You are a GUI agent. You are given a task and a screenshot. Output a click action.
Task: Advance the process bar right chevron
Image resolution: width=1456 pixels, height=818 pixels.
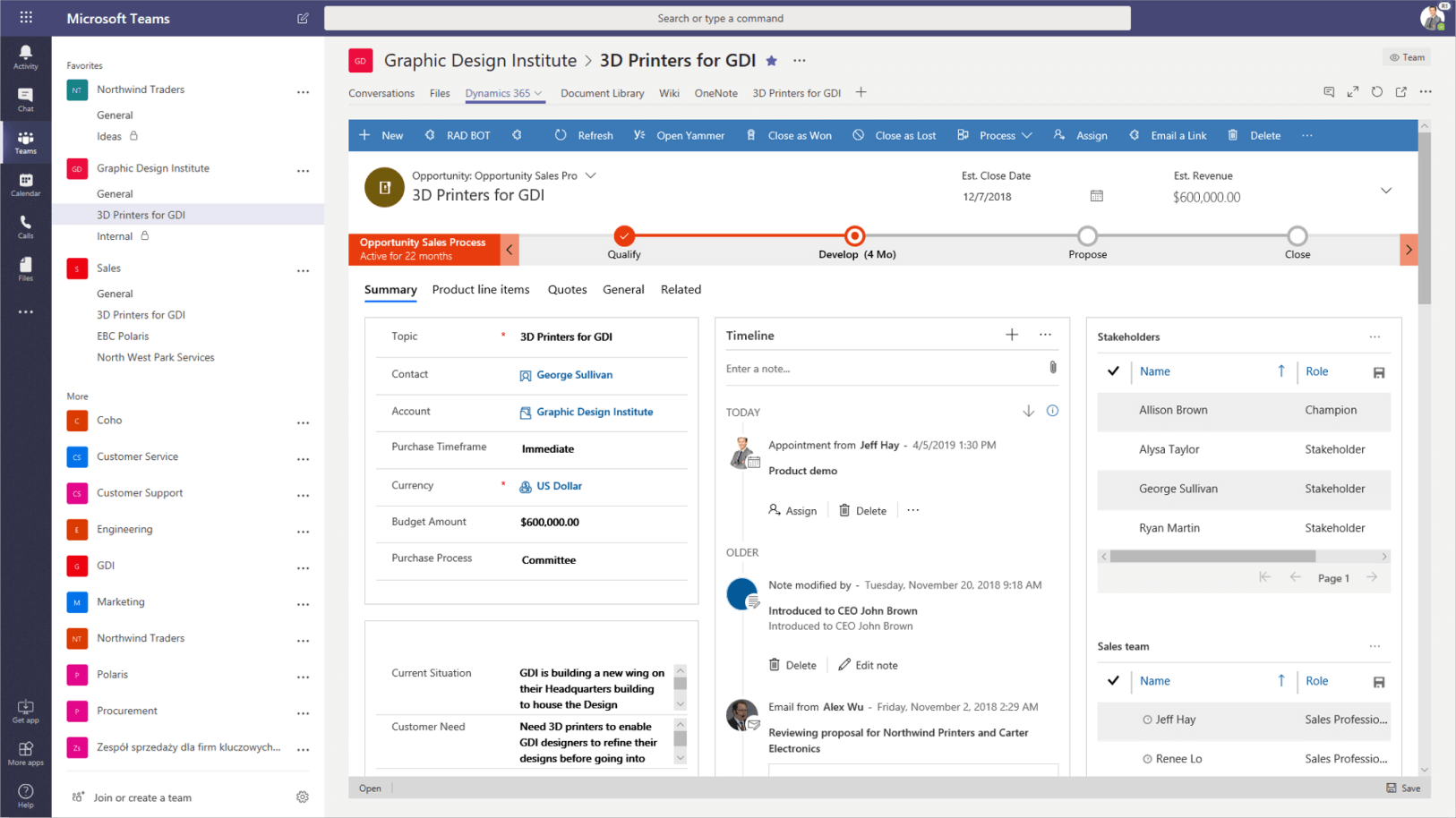pos(1409,250)
